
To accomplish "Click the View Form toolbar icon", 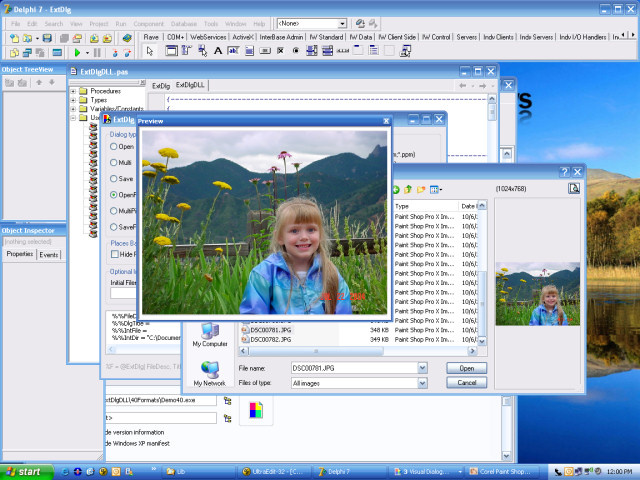I will tap(27, 52).
